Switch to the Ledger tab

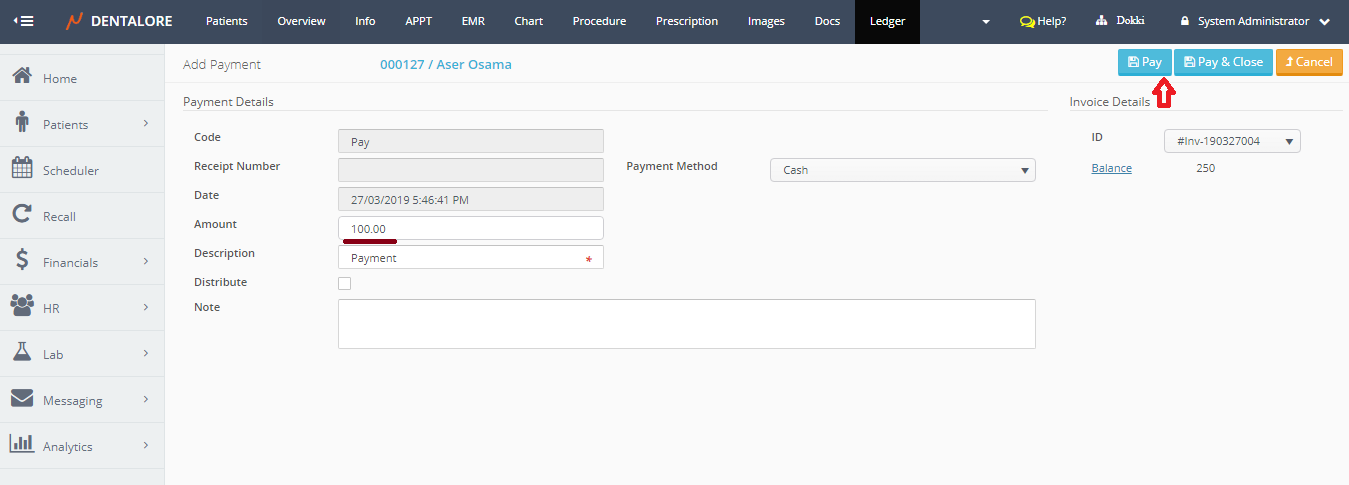[x=887, y=21]
